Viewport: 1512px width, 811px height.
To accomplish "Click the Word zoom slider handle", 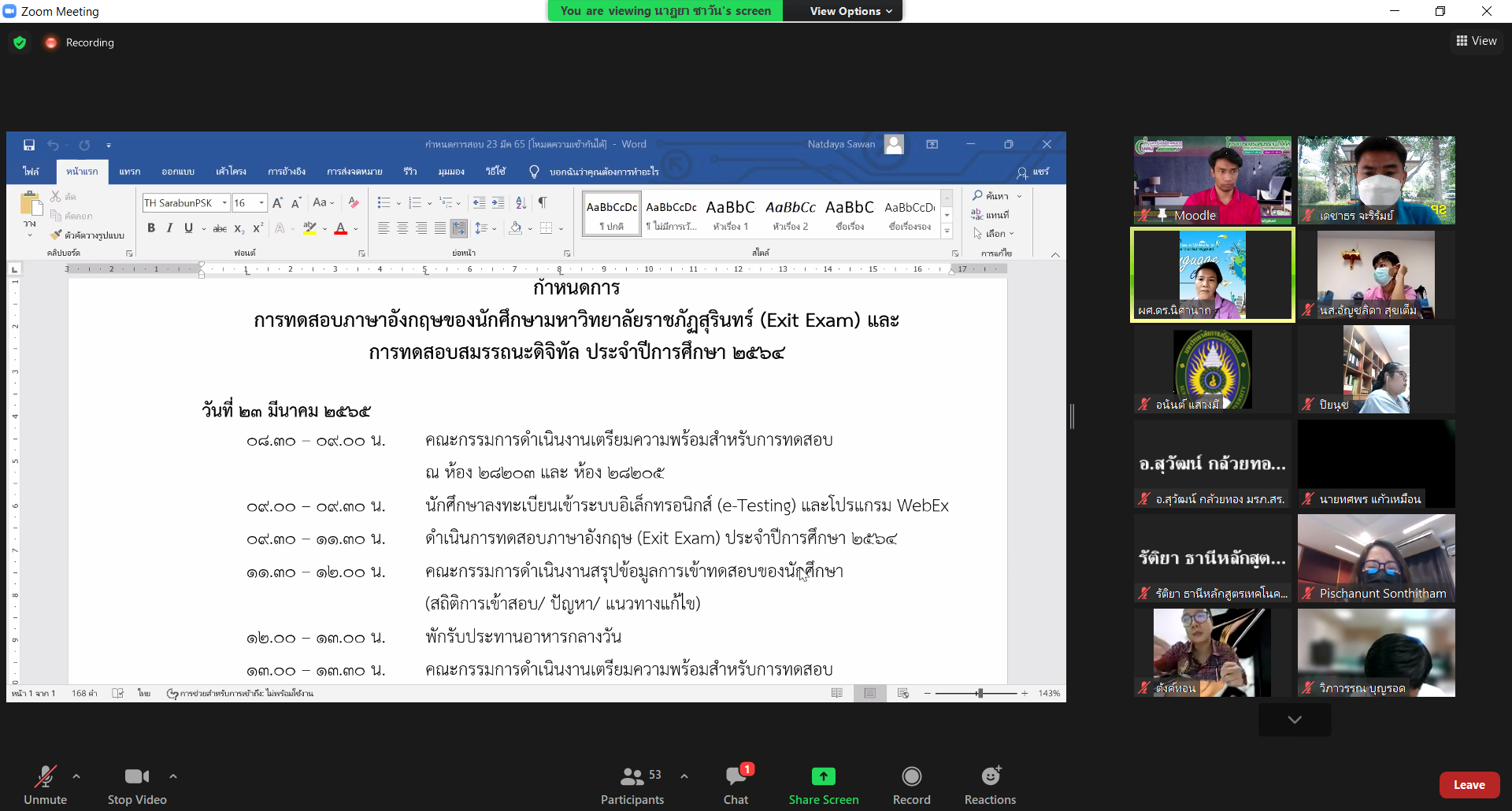I will tap(980, 694).
